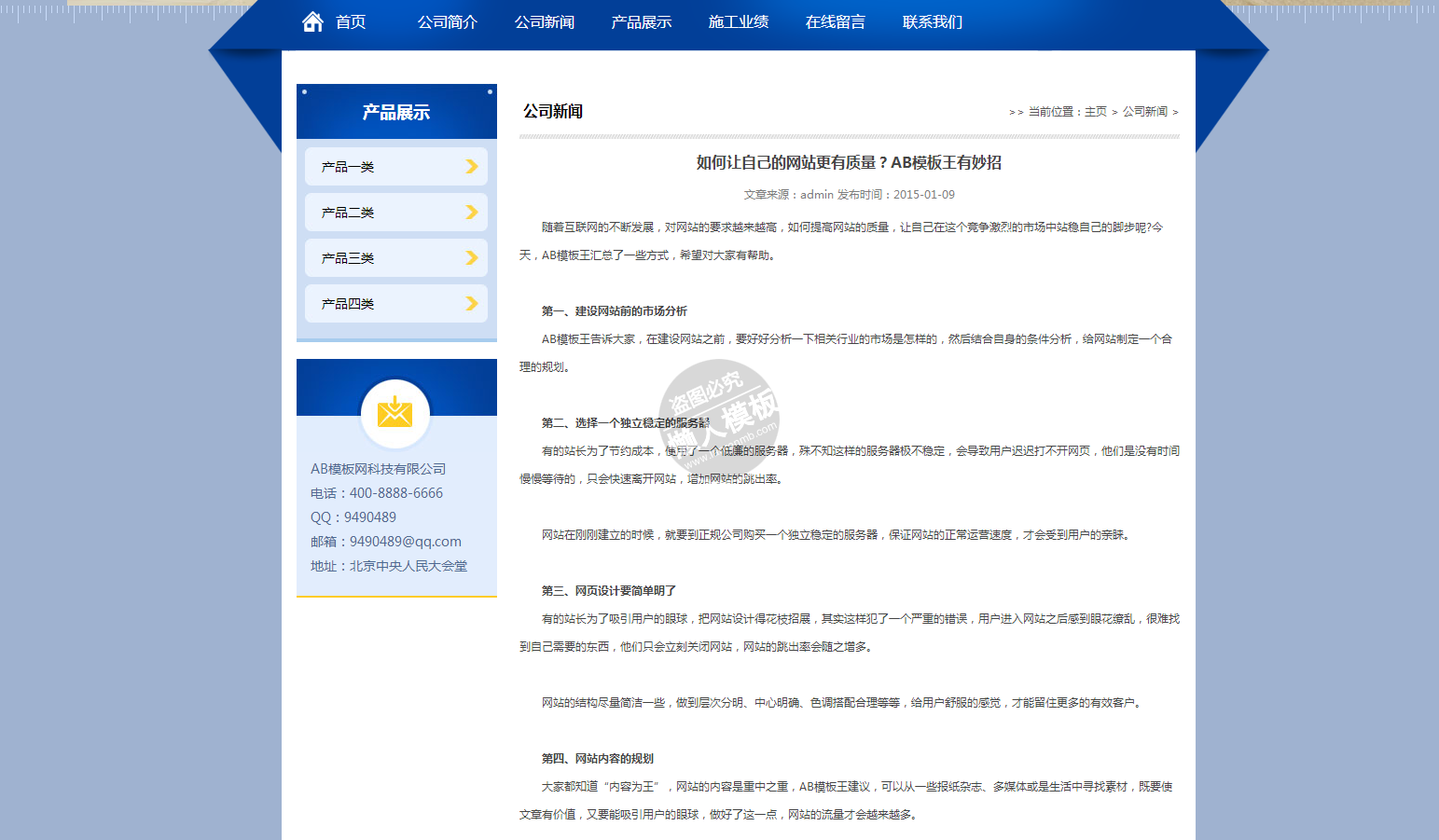Click the email address 9490489@qq.com

[x=406, y=542]
